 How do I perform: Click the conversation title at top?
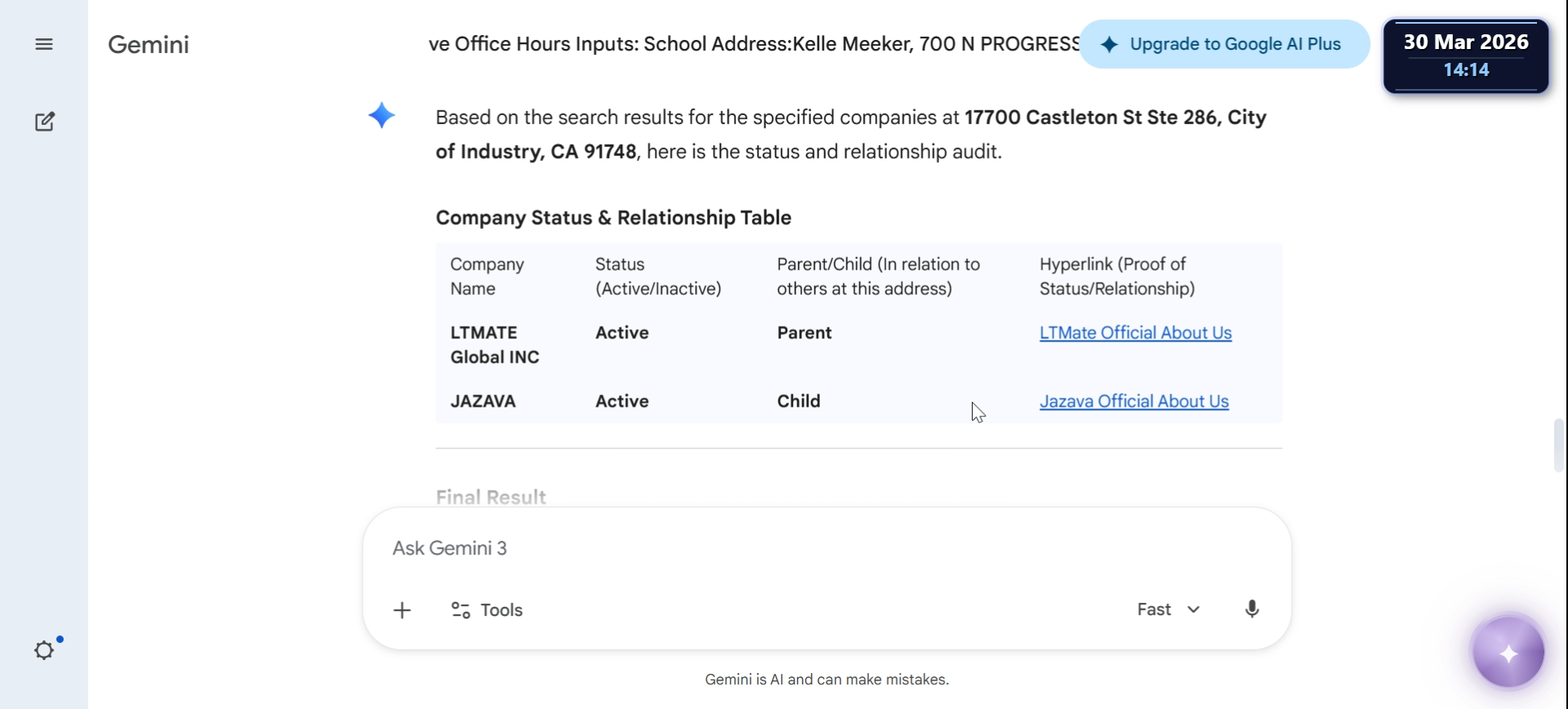coord(753,44)
